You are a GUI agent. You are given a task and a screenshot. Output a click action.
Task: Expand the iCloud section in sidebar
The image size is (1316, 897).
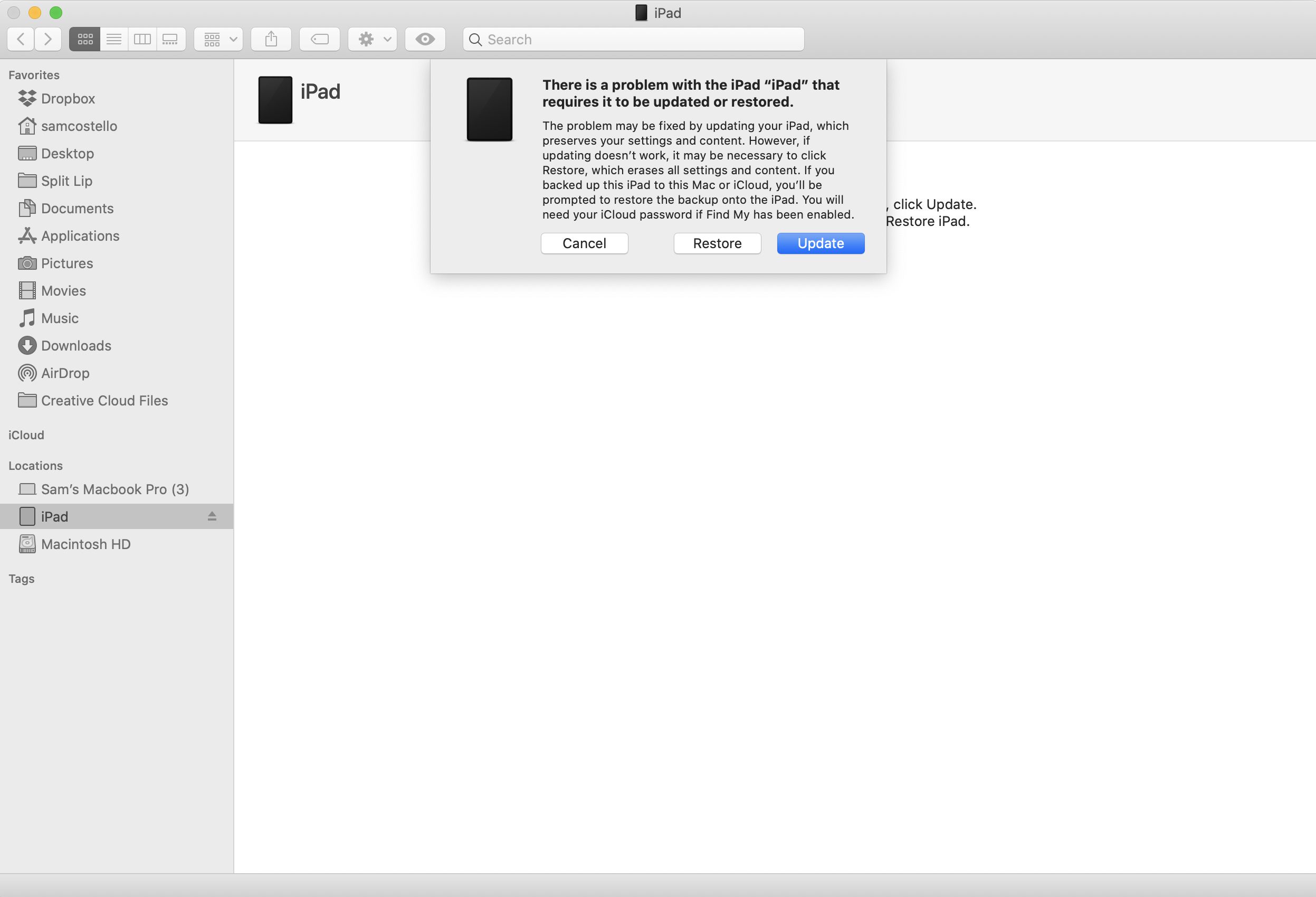tap(26, 434)
